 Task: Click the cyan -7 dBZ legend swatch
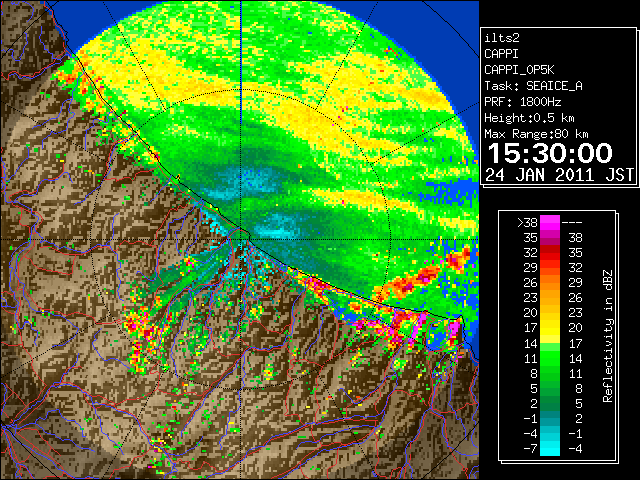(550, 448)
